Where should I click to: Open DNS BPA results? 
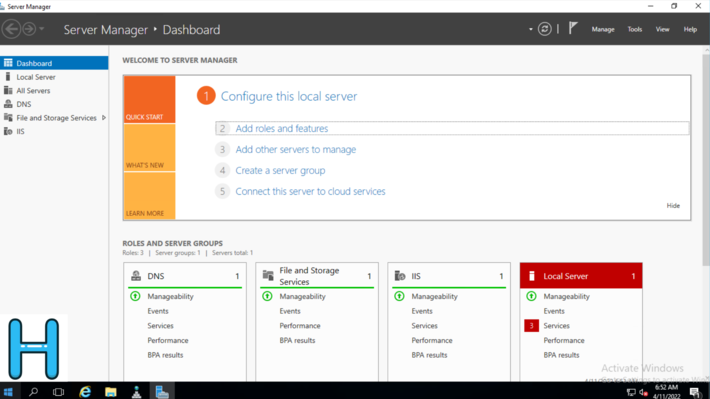pyautogui.click(x=165, y=355)
